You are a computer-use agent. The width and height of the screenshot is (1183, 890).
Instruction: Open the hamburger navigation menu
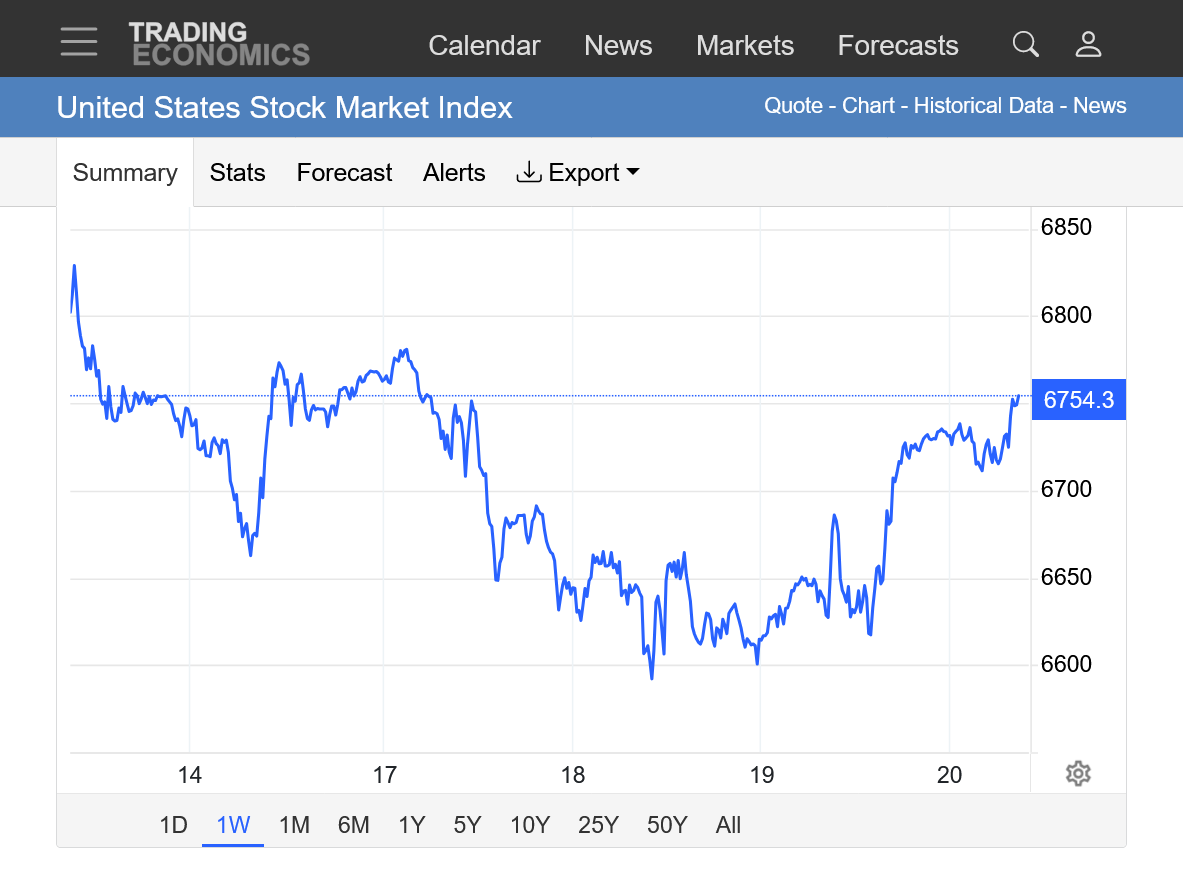(x=78, y=42)
